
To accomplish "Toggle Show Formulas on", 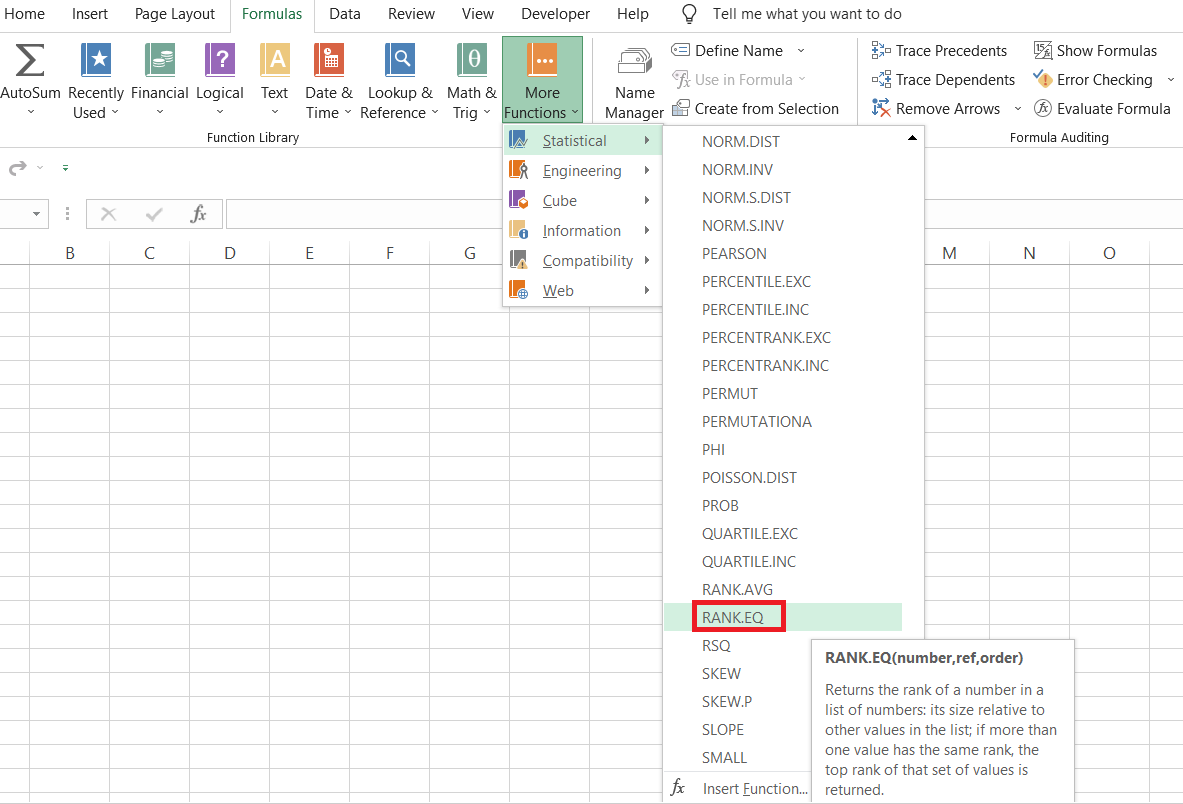I will click(1096, 50).
